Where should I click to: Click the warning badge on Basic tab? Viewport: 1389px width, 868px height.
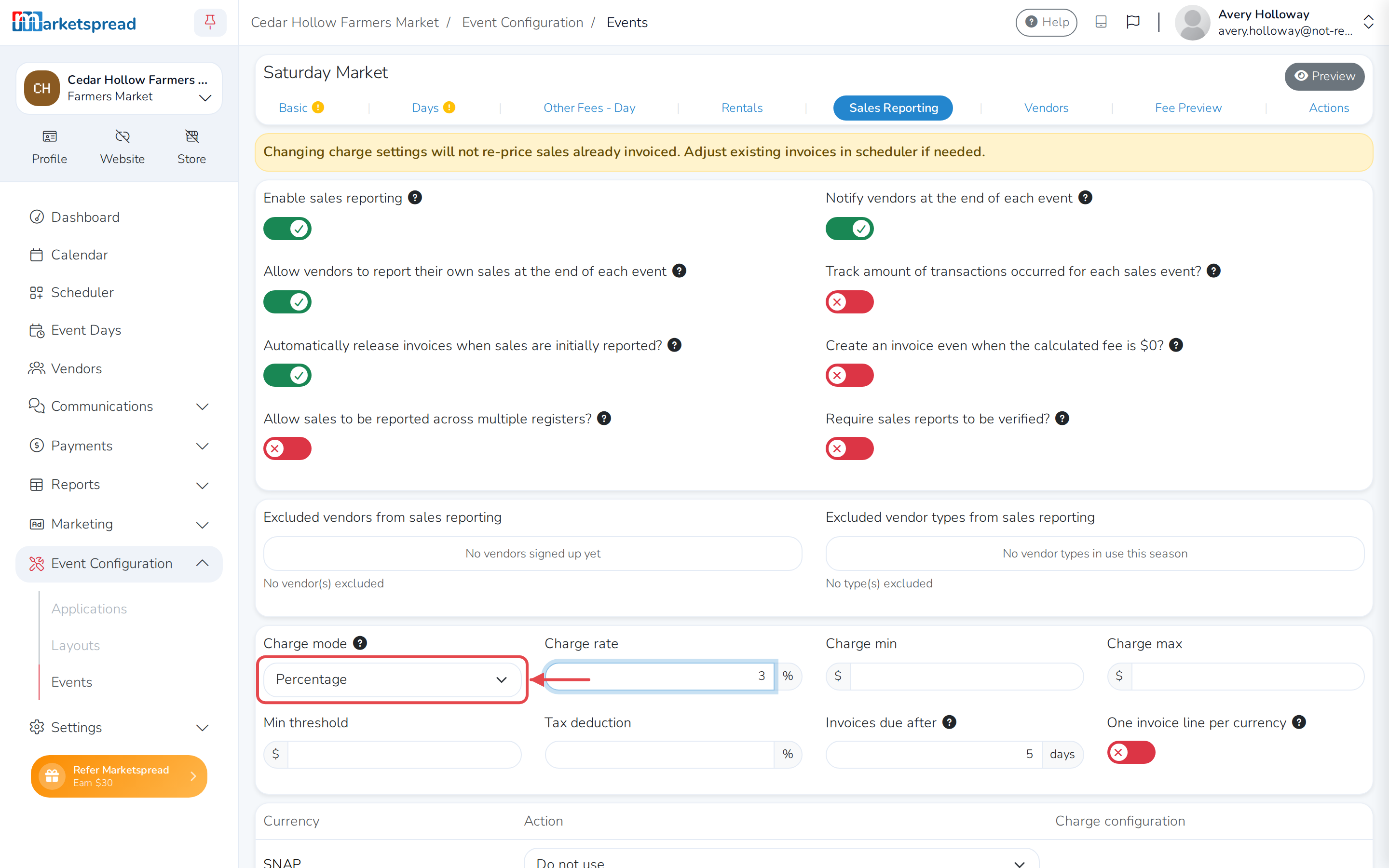pyautogui.click(x=318, y=108)
